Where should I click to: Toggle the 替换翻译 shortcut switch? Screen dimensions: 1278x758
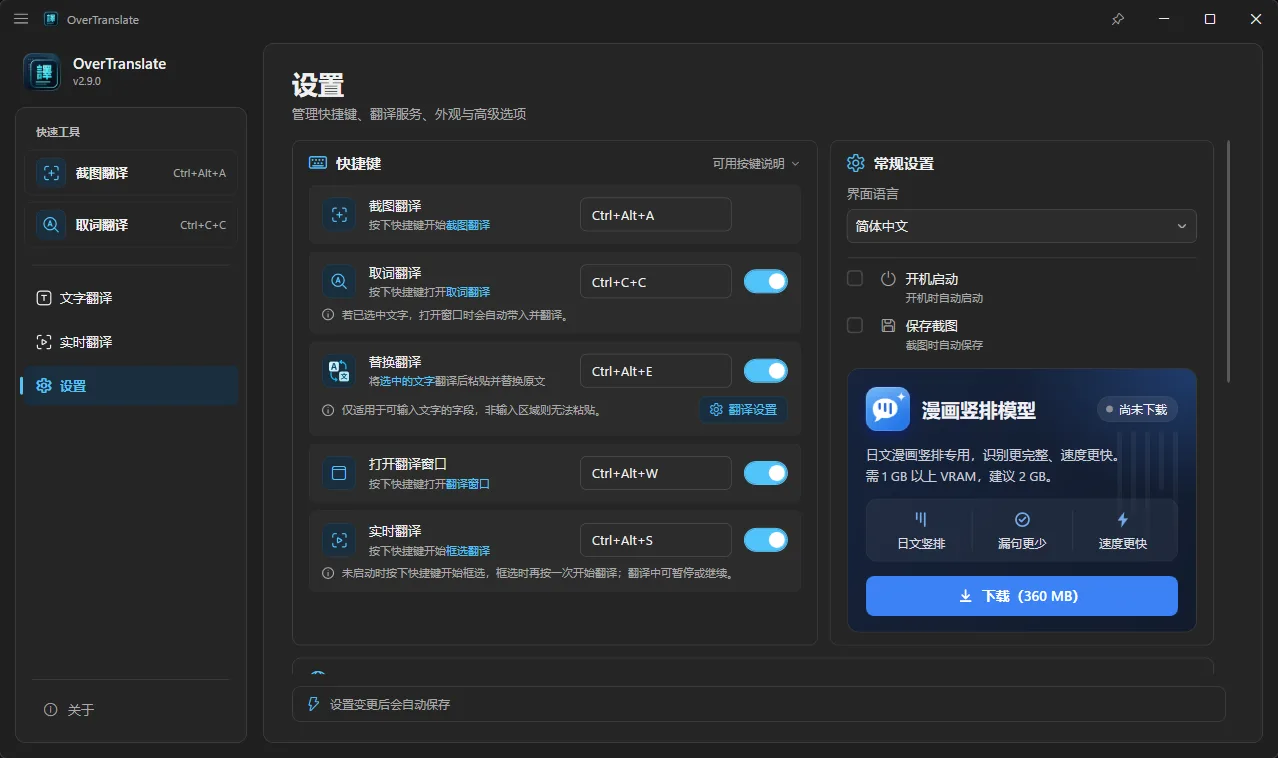pyautogui.click(x=766, y=372)
